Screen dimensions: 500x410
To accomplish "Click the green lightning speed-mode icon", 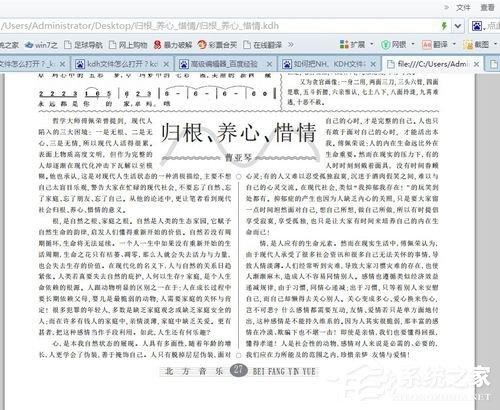I will (x=444, y=26).
